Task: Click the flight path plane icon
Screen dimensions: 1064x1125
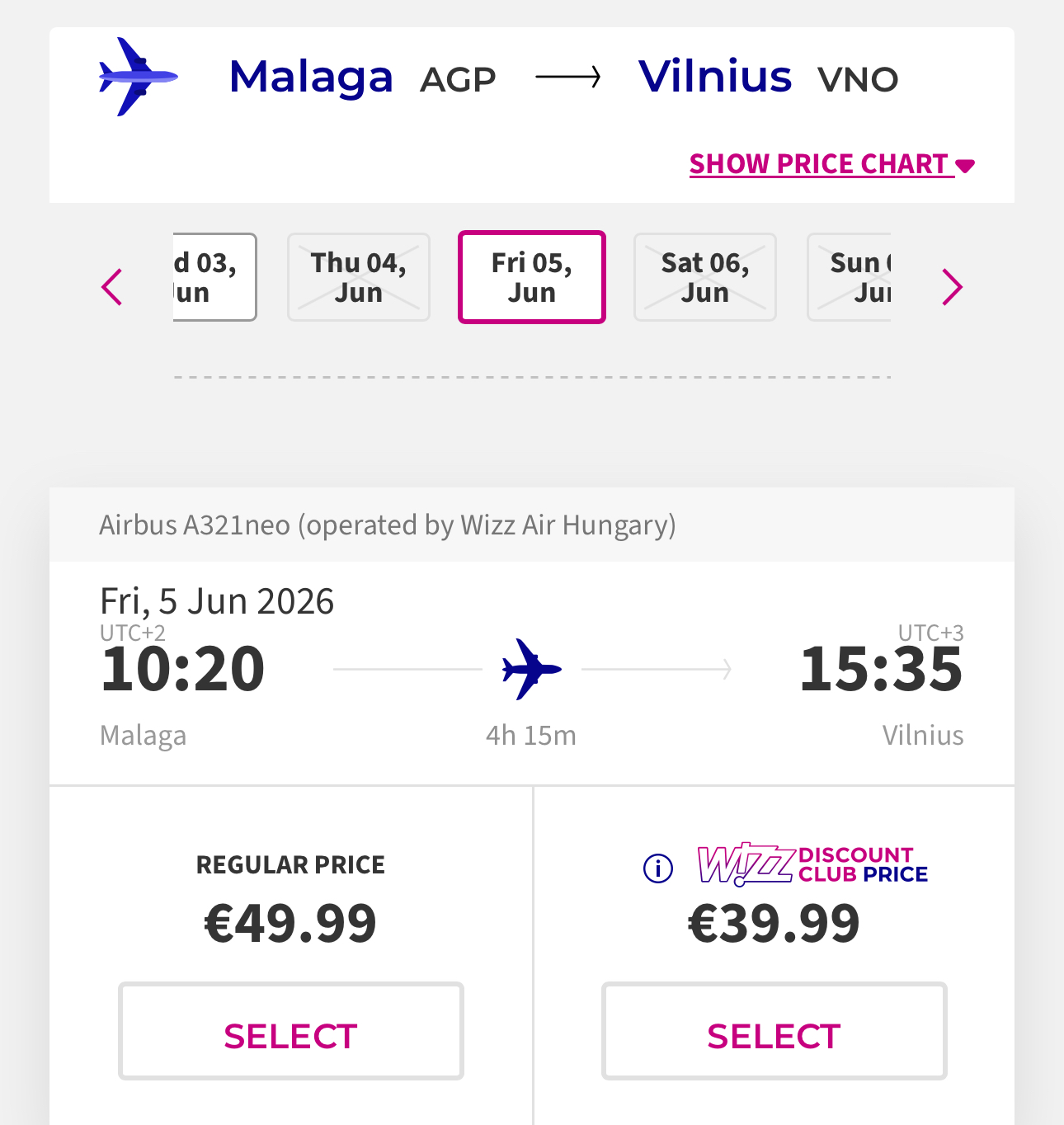Action: click(532, 669)
